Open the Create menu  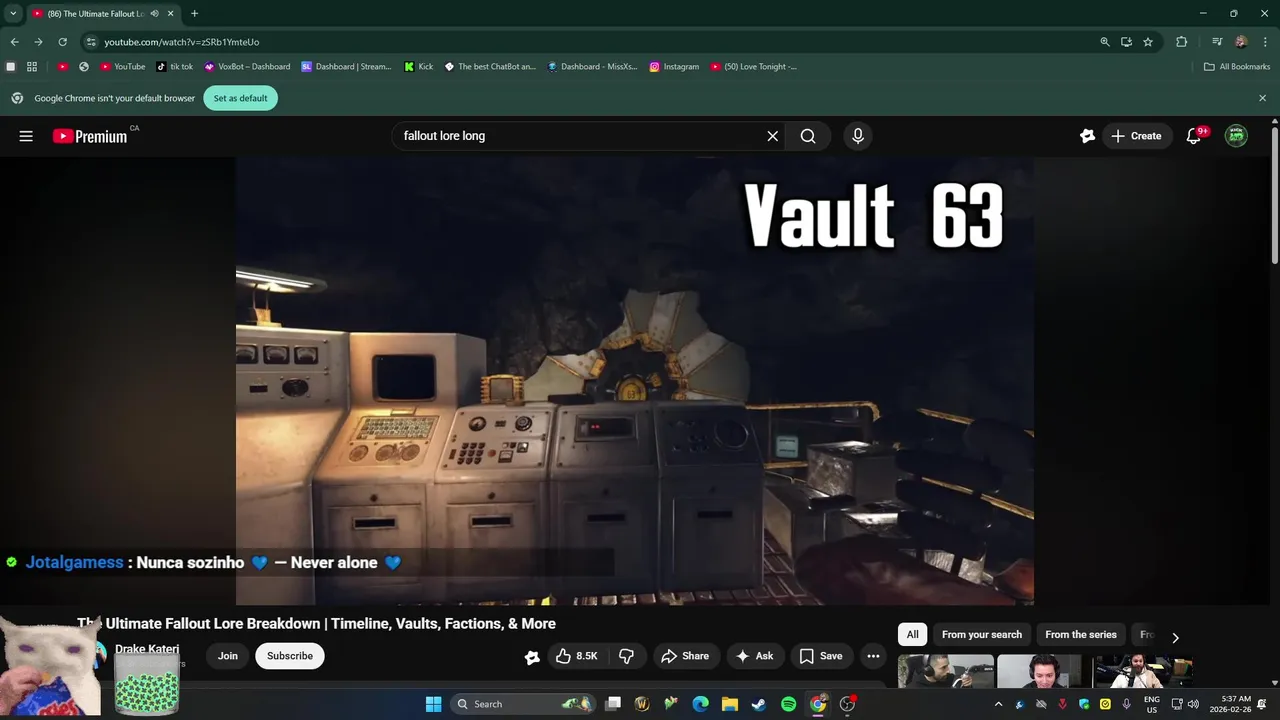1136,136
